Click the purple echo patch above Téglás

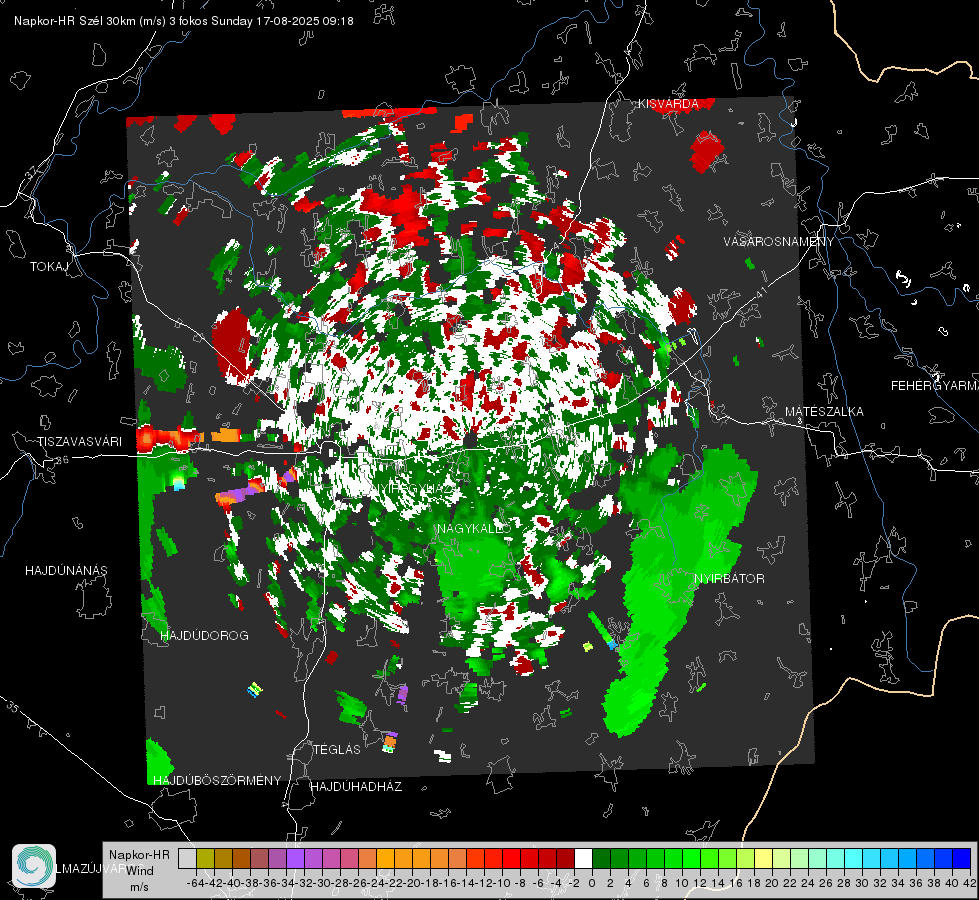tap(402, 694)
